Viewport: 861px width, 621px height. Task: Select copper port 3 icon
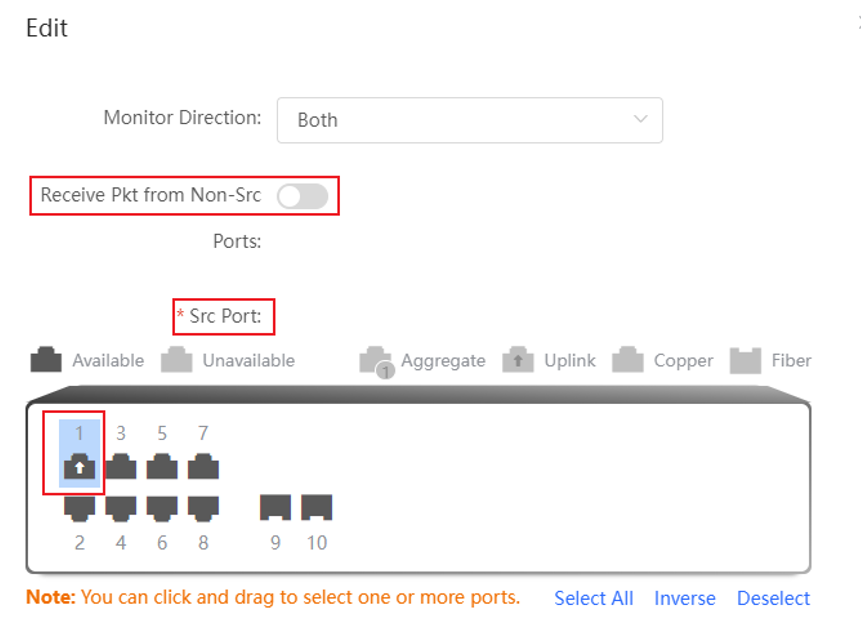(121, 466)
